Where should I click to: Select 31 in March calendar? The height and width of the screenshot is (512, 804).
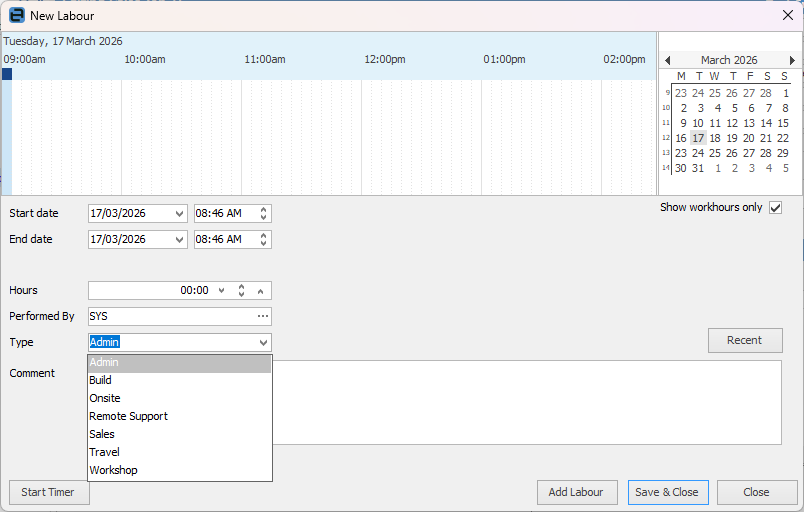698,169
